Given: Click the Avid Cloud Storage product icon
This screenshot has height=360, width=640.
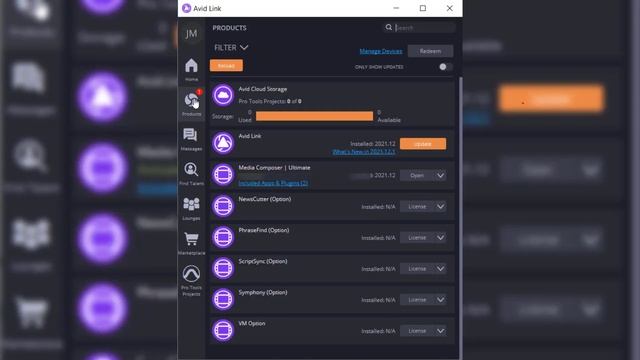Looking at the screenshot, I should 223,96.
